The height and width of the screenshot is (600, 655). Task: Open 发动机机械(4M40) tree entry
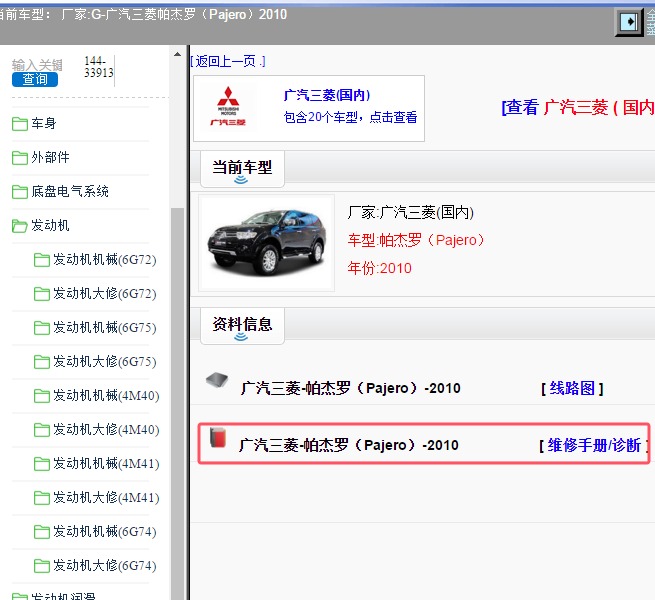(x=106, y=395)
